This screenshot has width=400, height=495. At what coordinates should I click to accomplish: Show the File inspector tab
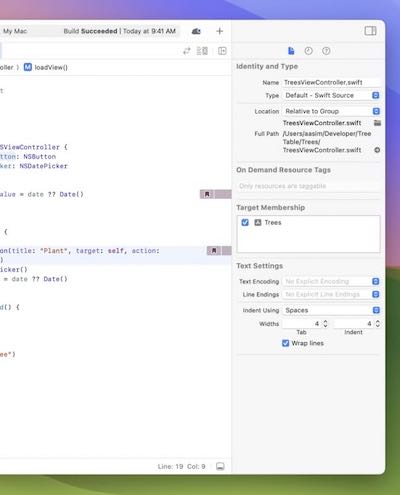(x=291, y=51)
